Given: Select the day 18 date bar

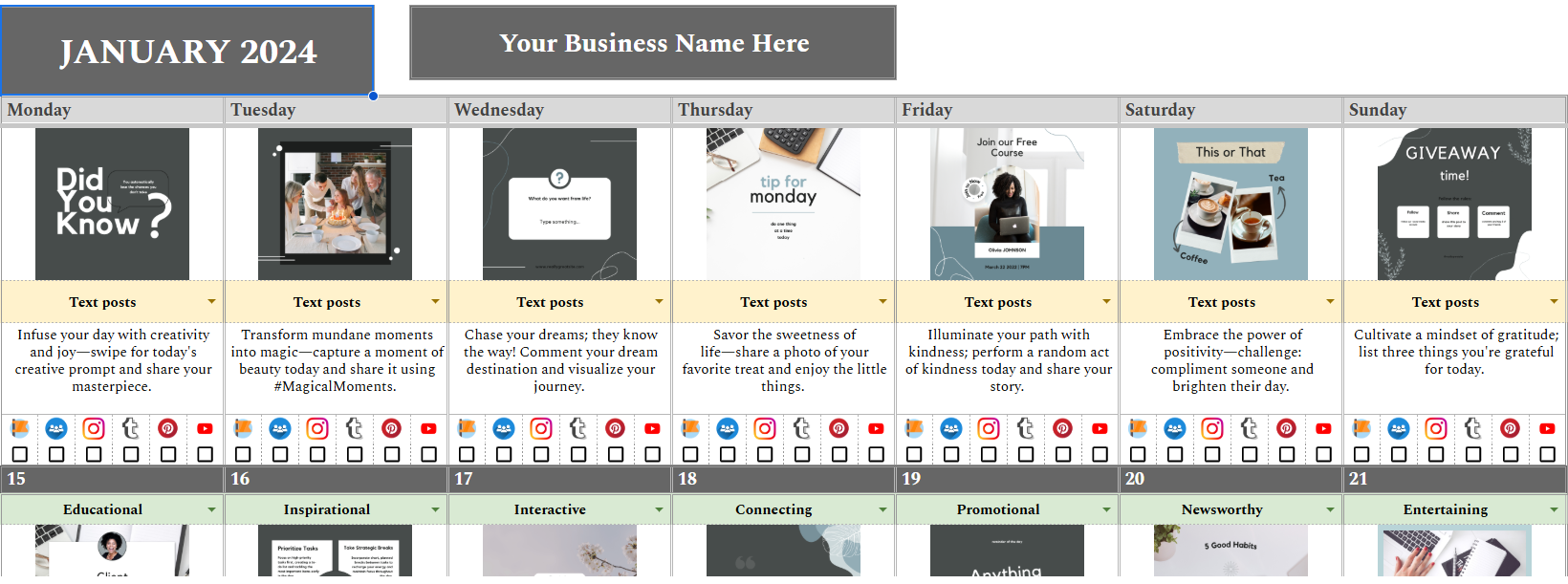Looking at the screenshot, I should [x=783, y=479].
